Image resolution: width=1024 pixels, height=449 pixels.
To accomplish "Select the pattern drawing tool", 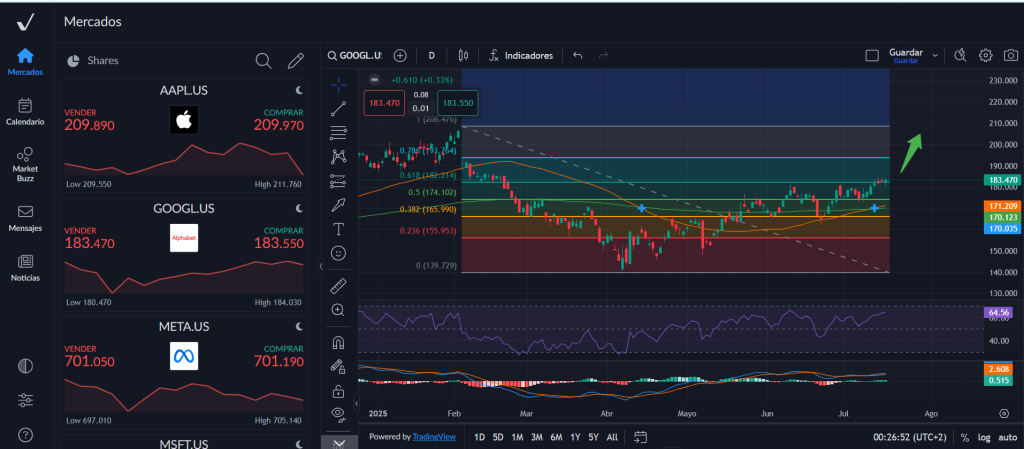I will pos(338,156).
